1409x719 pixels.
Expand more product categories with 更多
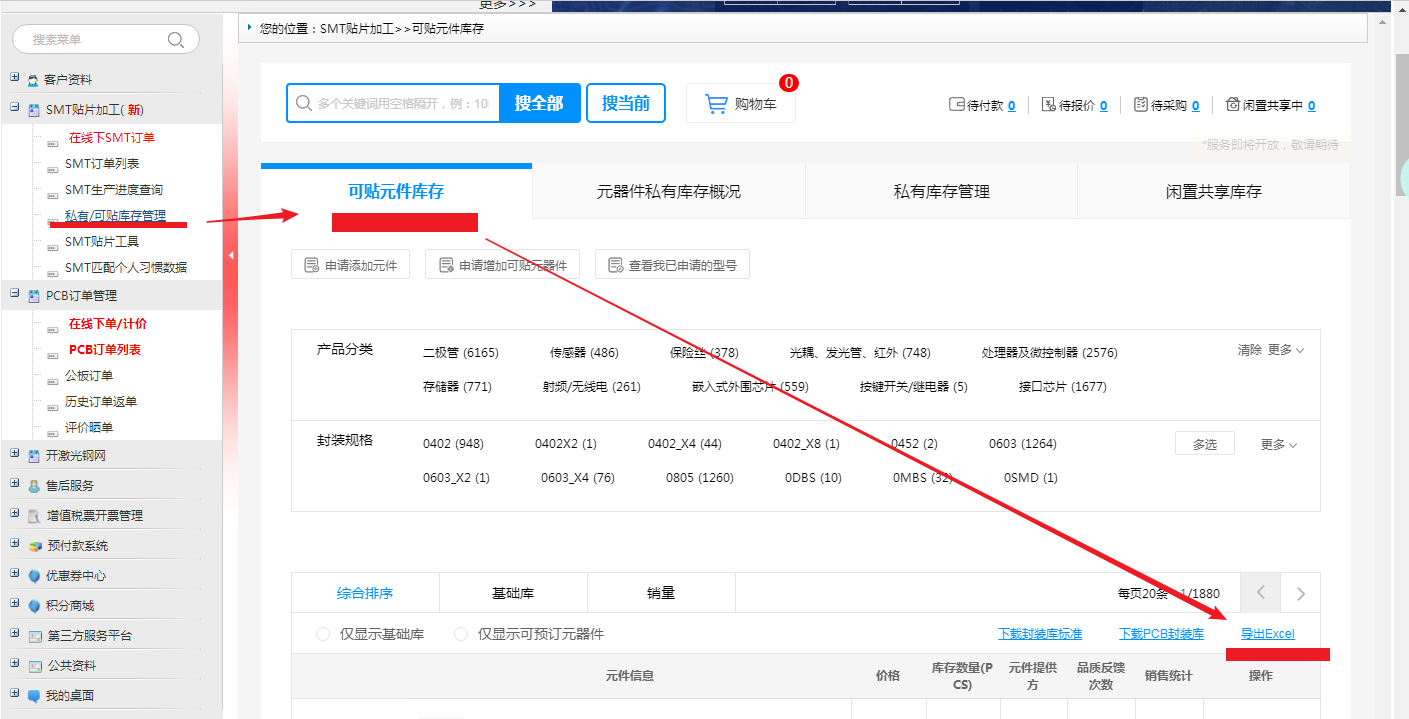coord(1285,350)
